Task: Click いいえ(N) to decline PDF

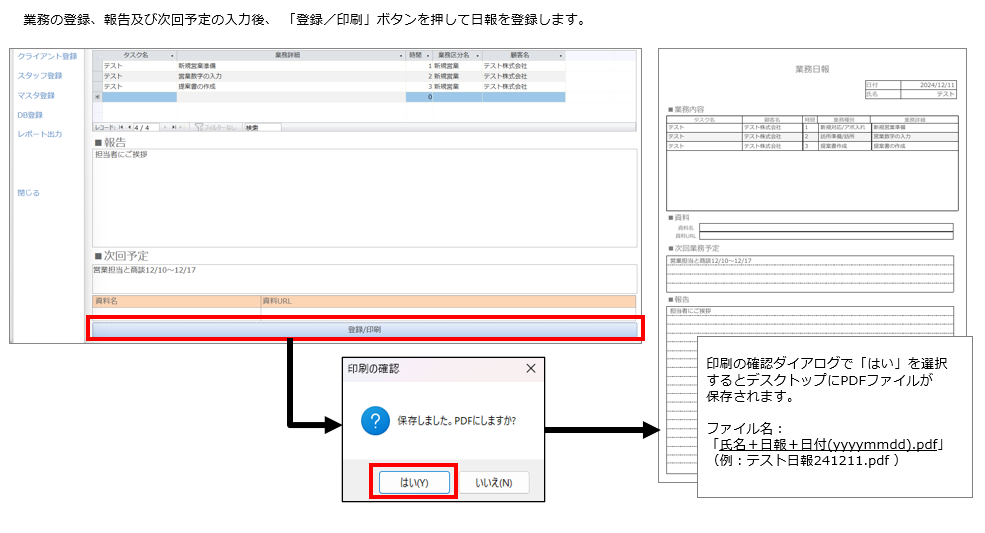Action: pyautogui.click(x=493, y=482)
